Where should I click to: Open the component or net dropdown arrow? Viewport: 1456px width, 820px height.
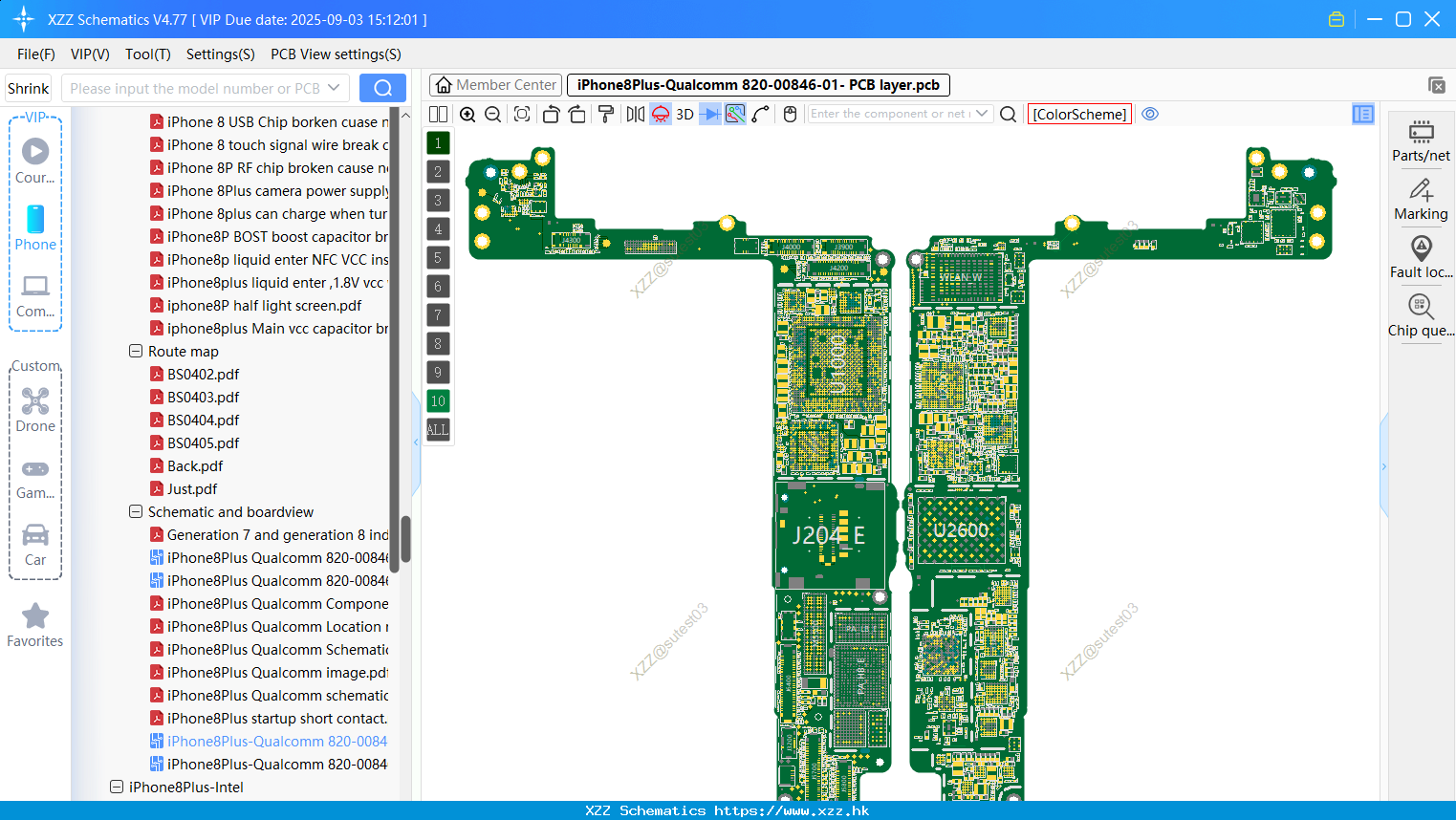pos(982,114)
